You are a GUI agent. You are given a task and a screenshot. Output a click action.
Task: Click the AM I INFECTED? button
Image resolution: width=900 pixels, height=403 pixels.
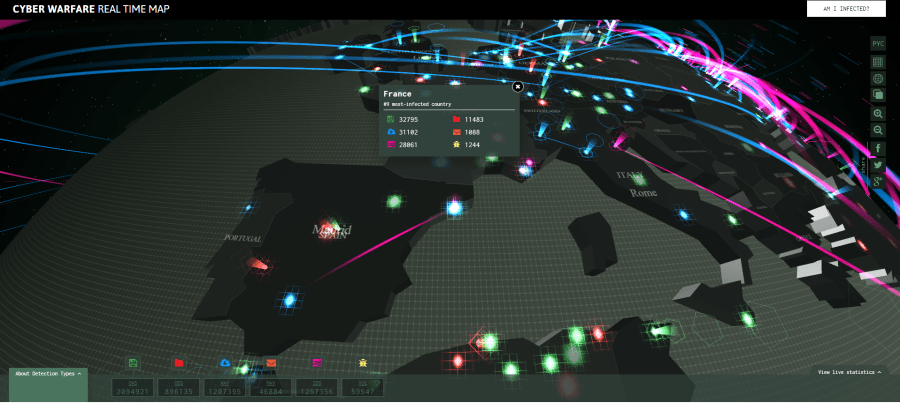pyautogui.click(x=845, y=9)
